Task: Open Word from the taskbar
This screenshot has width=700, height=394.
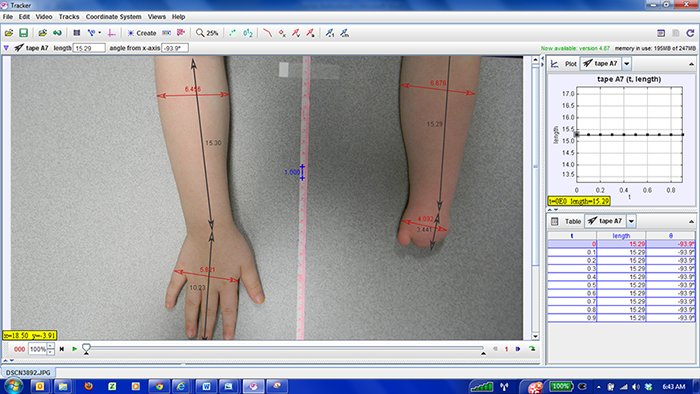Action: [x=206, y=386]
